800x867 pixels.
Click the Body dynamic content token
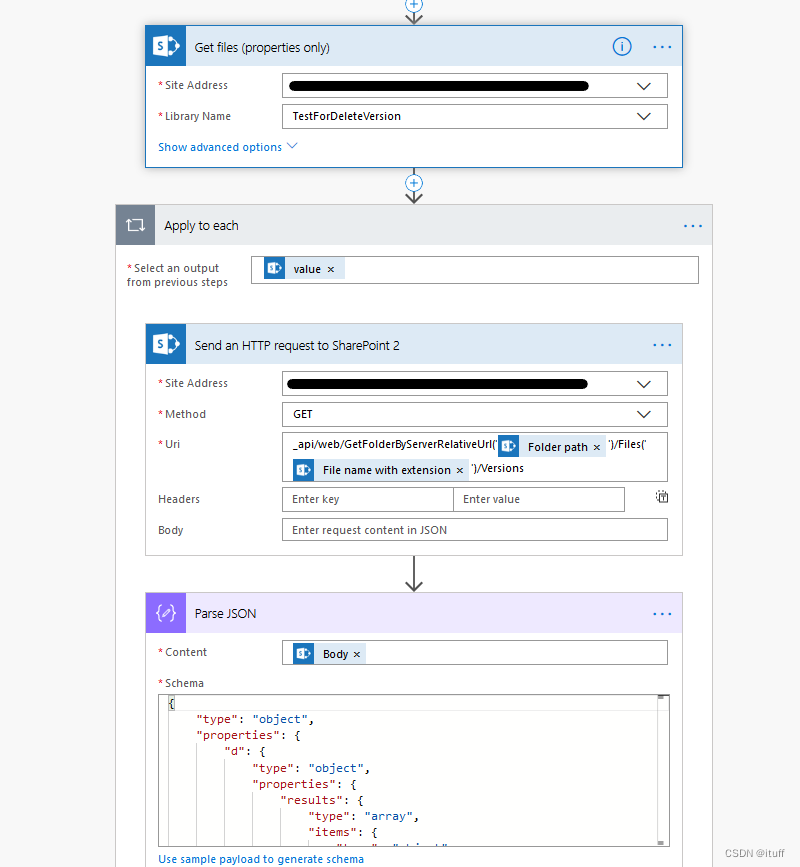tap(329, 654)
